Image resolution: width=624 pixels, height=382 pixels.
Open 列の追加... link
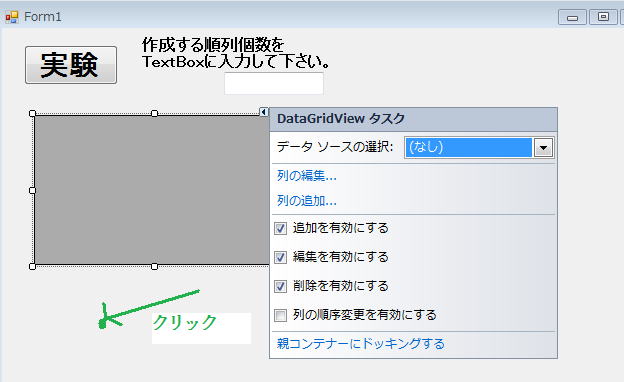(306, 201)
